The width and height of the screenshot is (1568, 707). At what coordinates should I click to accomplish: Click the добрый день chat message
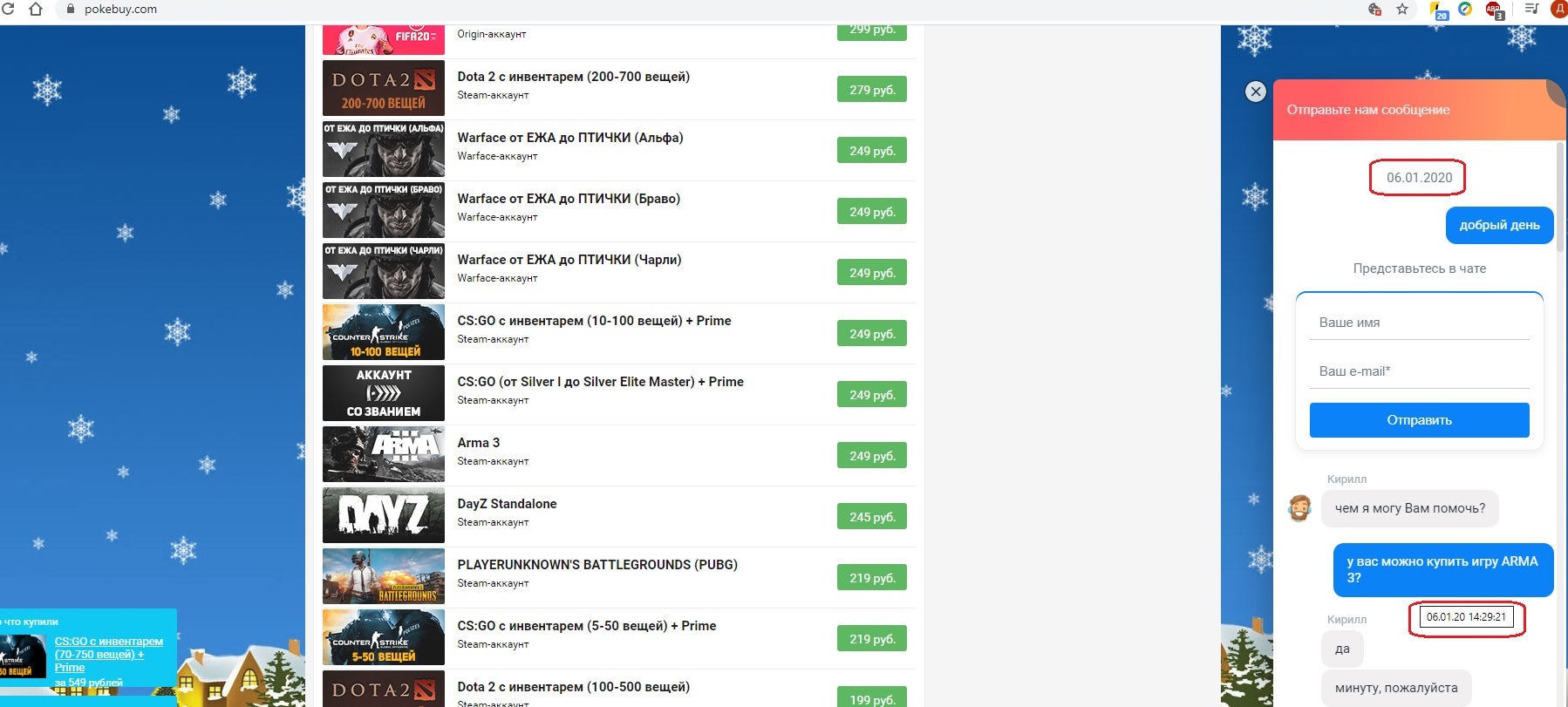tap(1500, 225)
